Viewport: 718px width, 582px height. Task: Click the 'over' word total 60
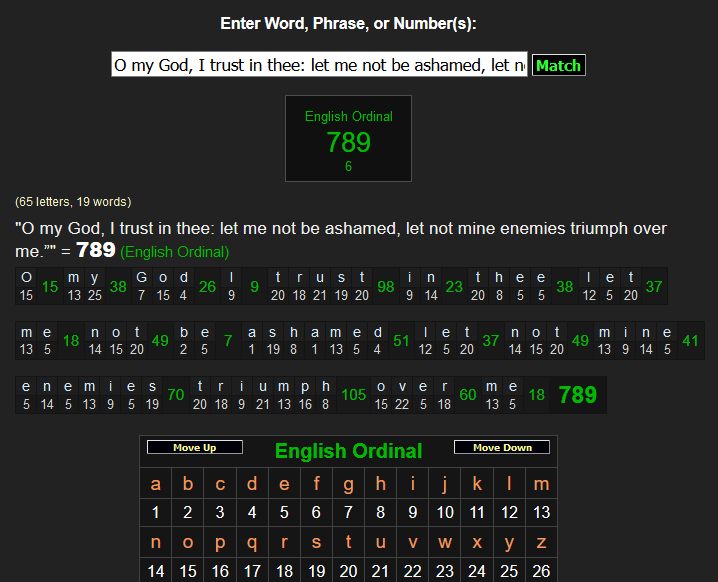click(x=467, y=395)
